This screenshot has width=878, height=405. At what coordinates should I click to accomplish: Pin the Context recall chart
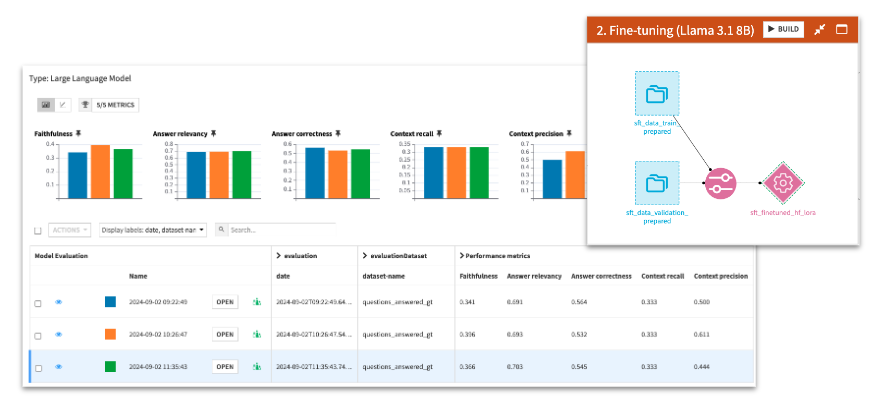tap(439, 134)
